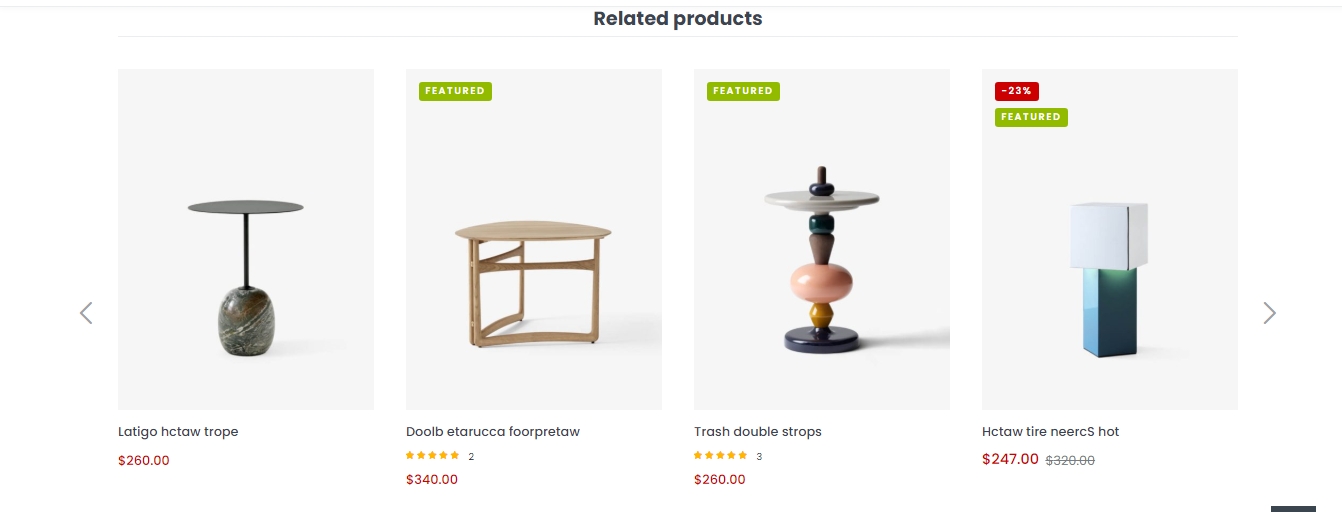Click the colorful stacked table image
The image size is (1342, 512).
[x=821, y=260]
